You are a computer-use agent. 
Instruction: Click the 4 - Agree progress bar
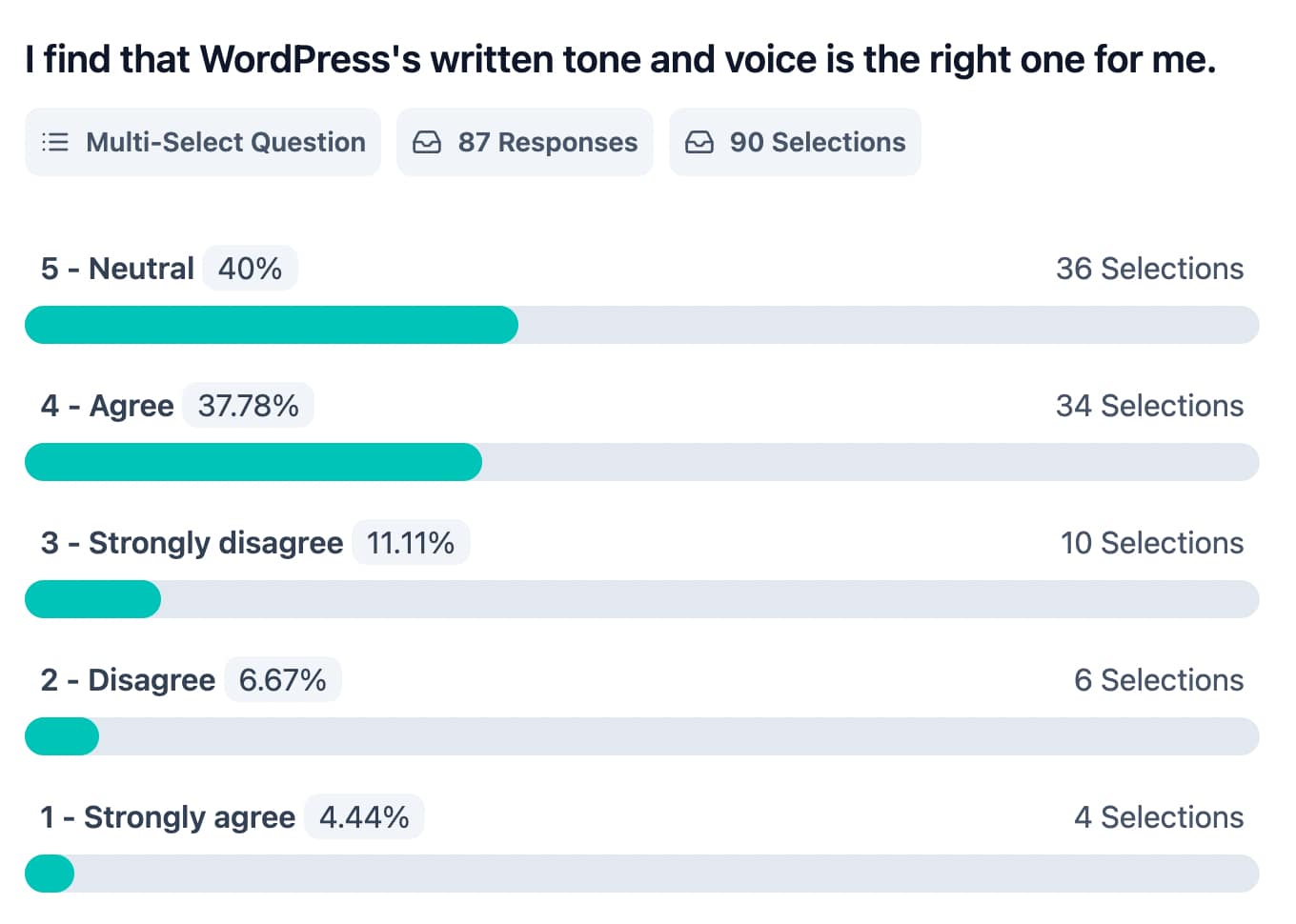click(641, 462)
